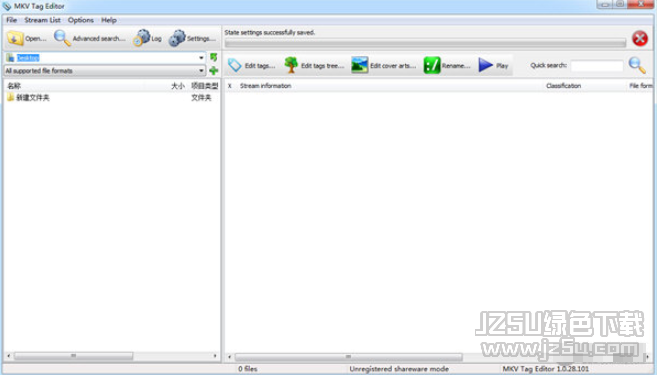Click the 文件夹 type cell
The image size is (657, 375).
coord(201,98)
